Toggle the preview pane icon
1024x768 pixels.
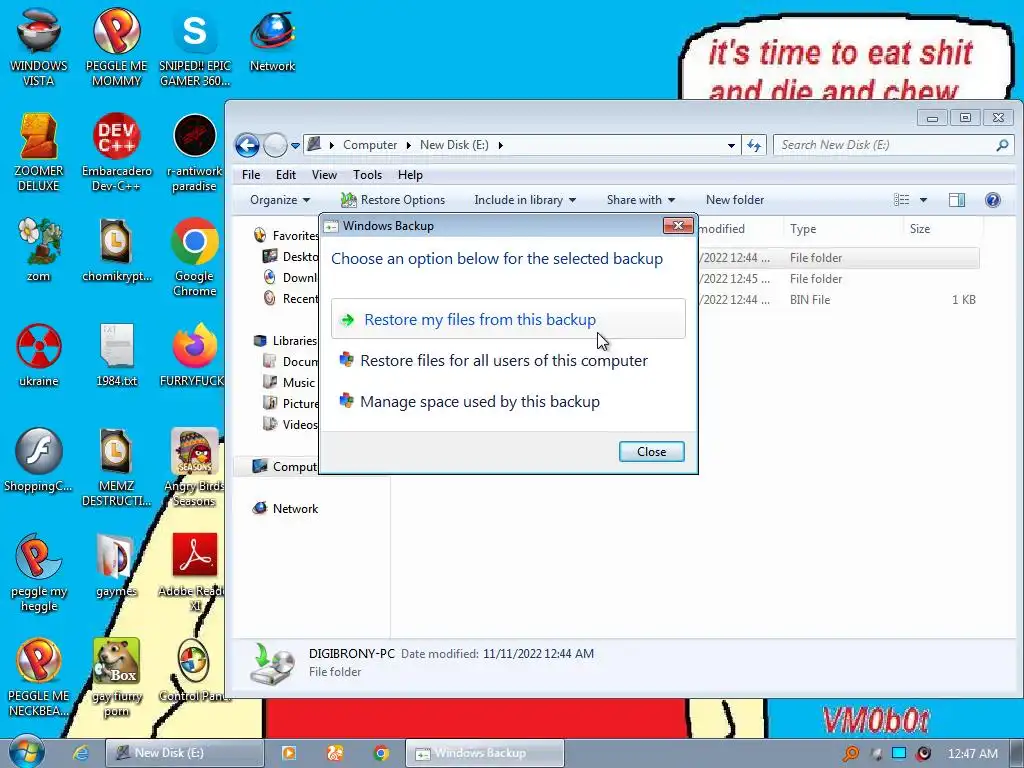[957, 200]
